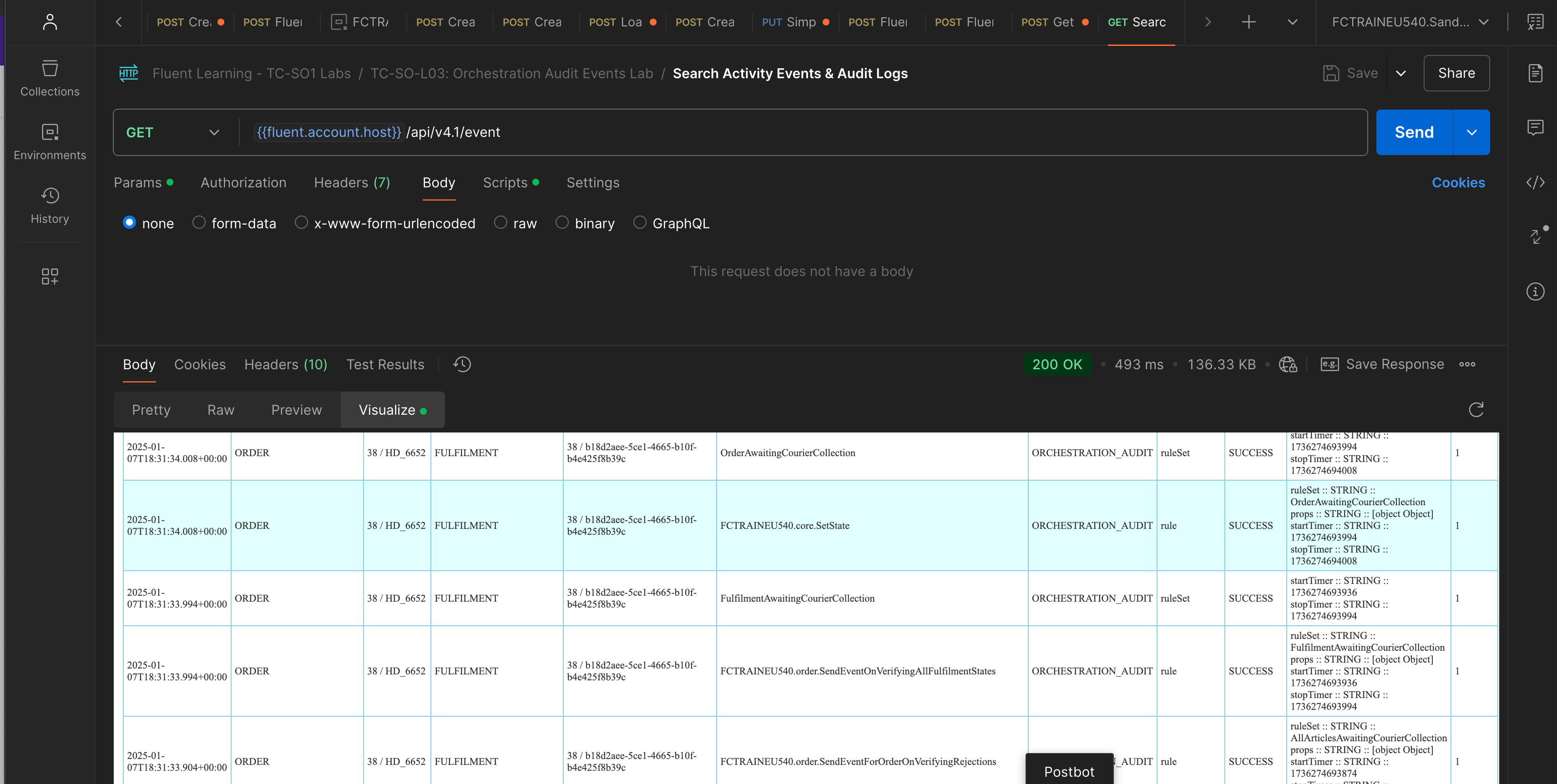
Task: Open the request info icon in right sidebar
Action: pos(1535,292)
